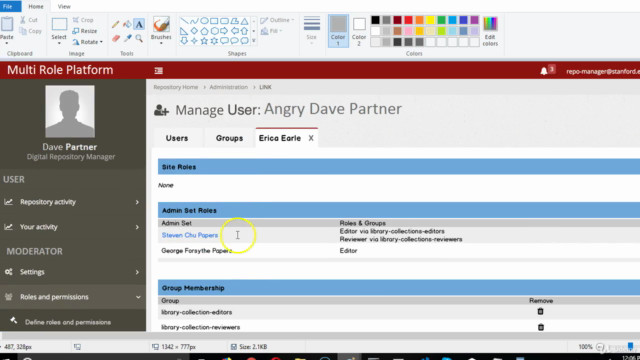Close the Erica Earle tab
640x360 pixels.
(x=311, y=138)
